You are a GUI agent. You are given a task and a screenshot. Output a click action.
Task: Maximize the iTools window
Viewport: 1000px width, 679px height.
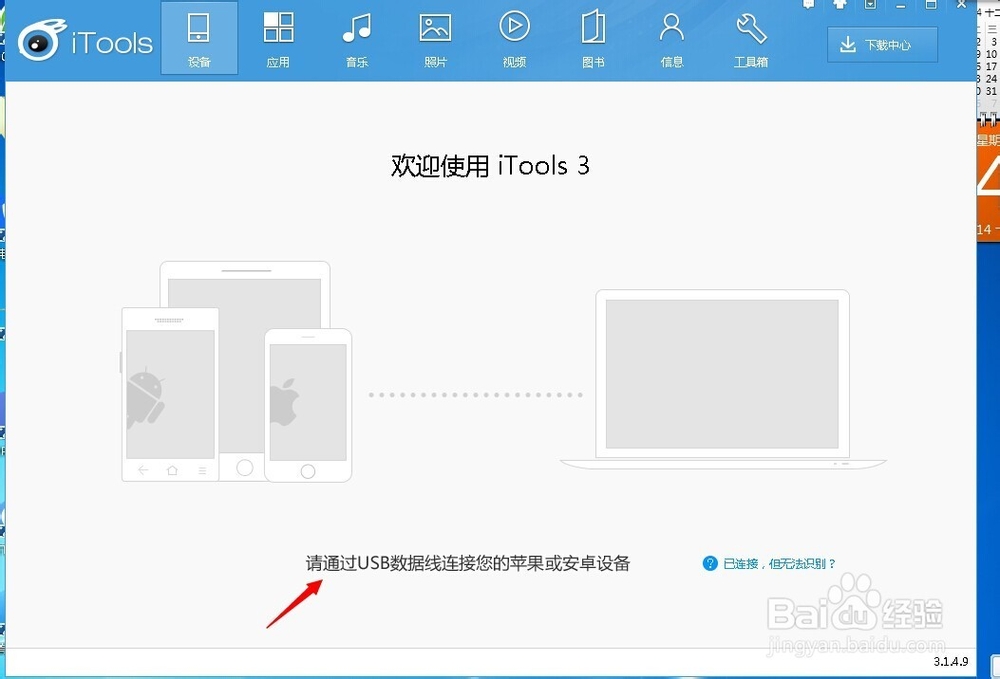tap(931, 4)
